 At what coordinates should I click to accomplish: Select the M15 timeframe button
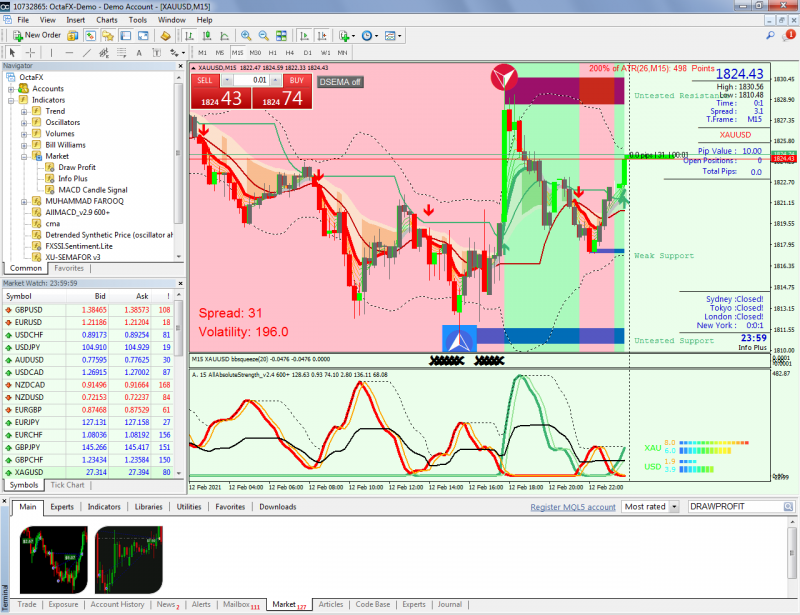(x=238, y=53)
